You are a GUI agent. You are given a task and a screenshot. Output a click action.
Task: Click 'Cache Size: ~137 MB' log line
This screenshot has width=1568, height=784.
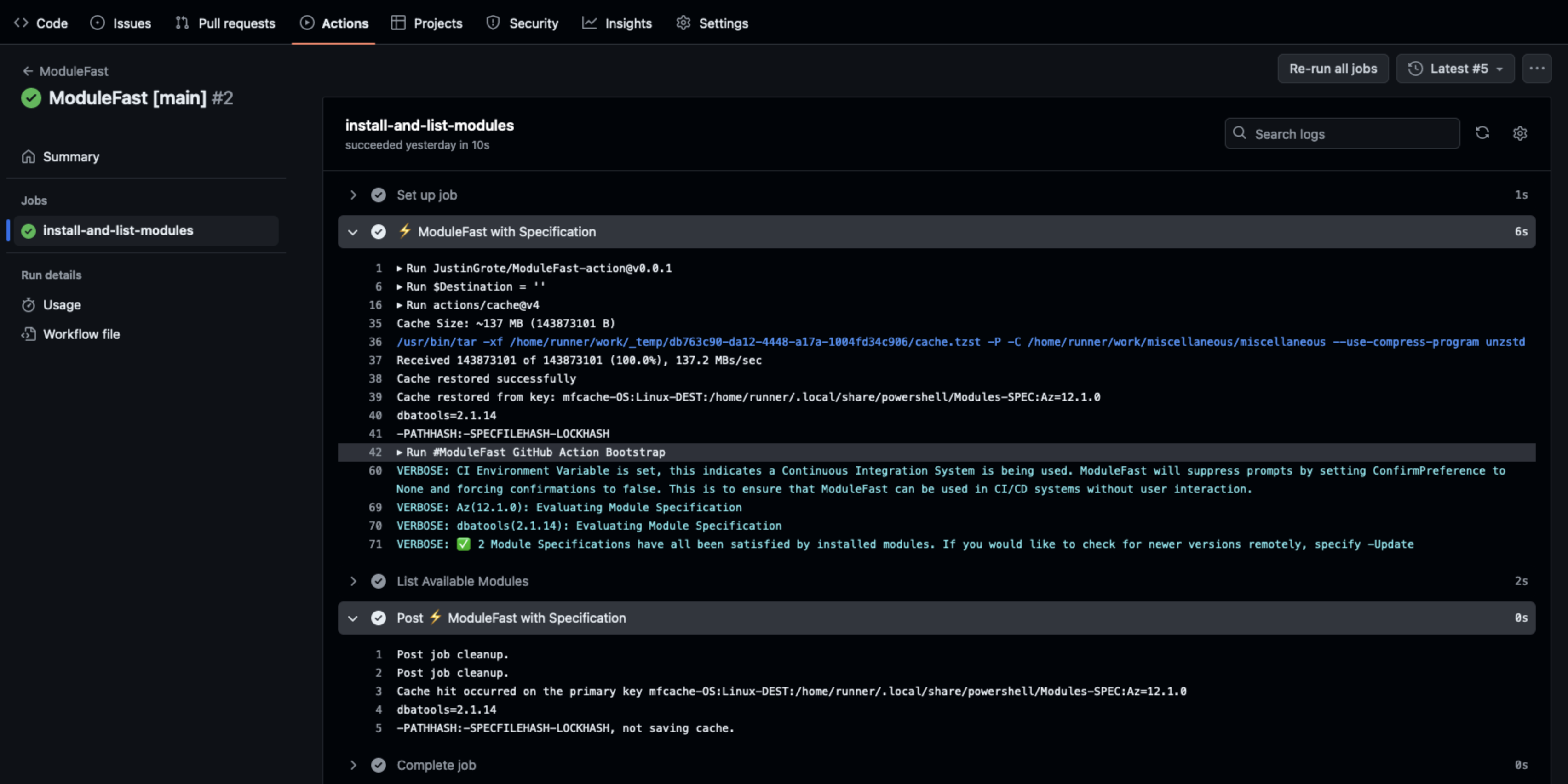506,323
